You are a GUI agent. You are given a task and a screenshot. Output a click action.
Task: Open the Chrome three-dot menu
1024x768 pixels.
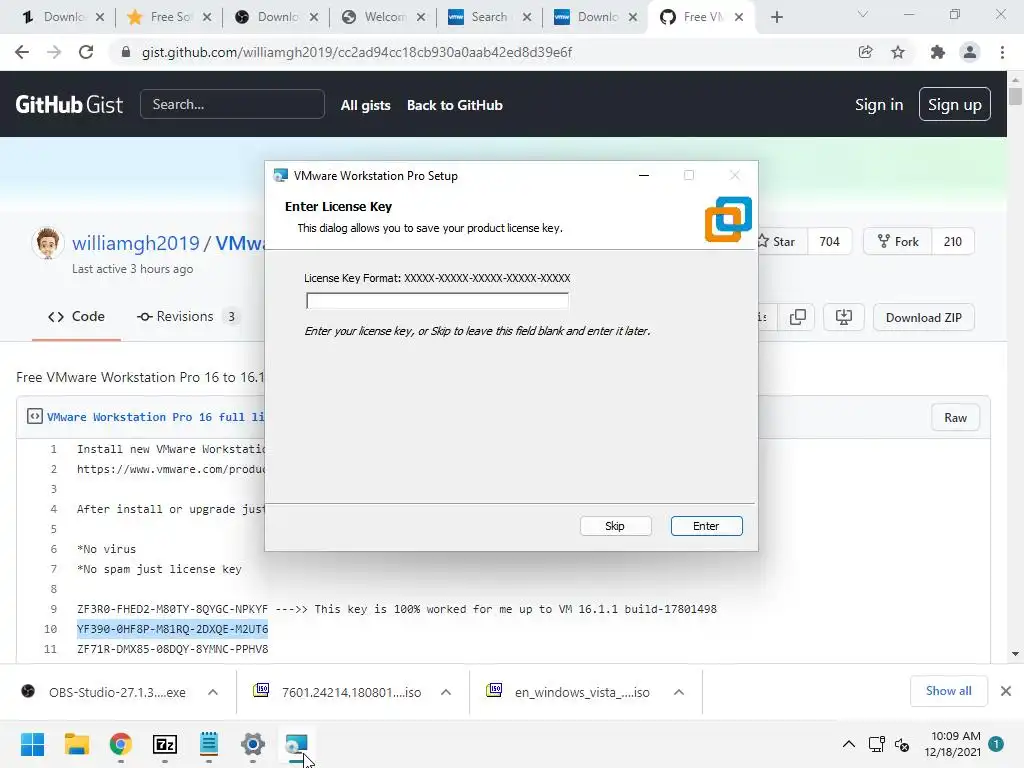1002,52
